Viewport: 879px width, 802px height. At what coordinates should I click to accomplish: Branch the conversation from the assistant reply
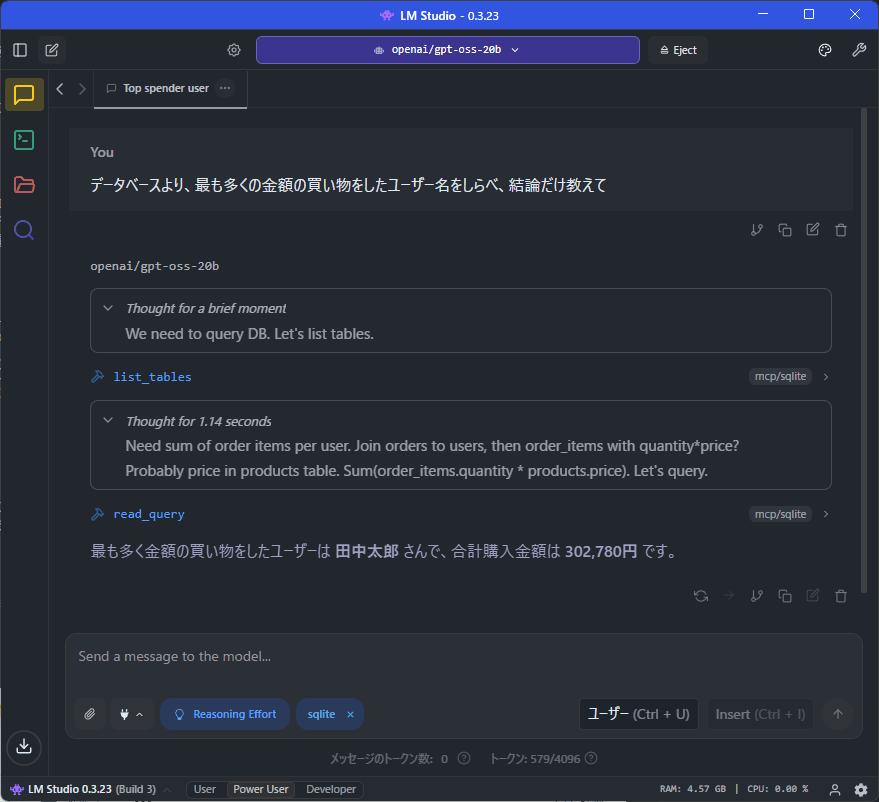pyautogui.click(x=757, y=596)
